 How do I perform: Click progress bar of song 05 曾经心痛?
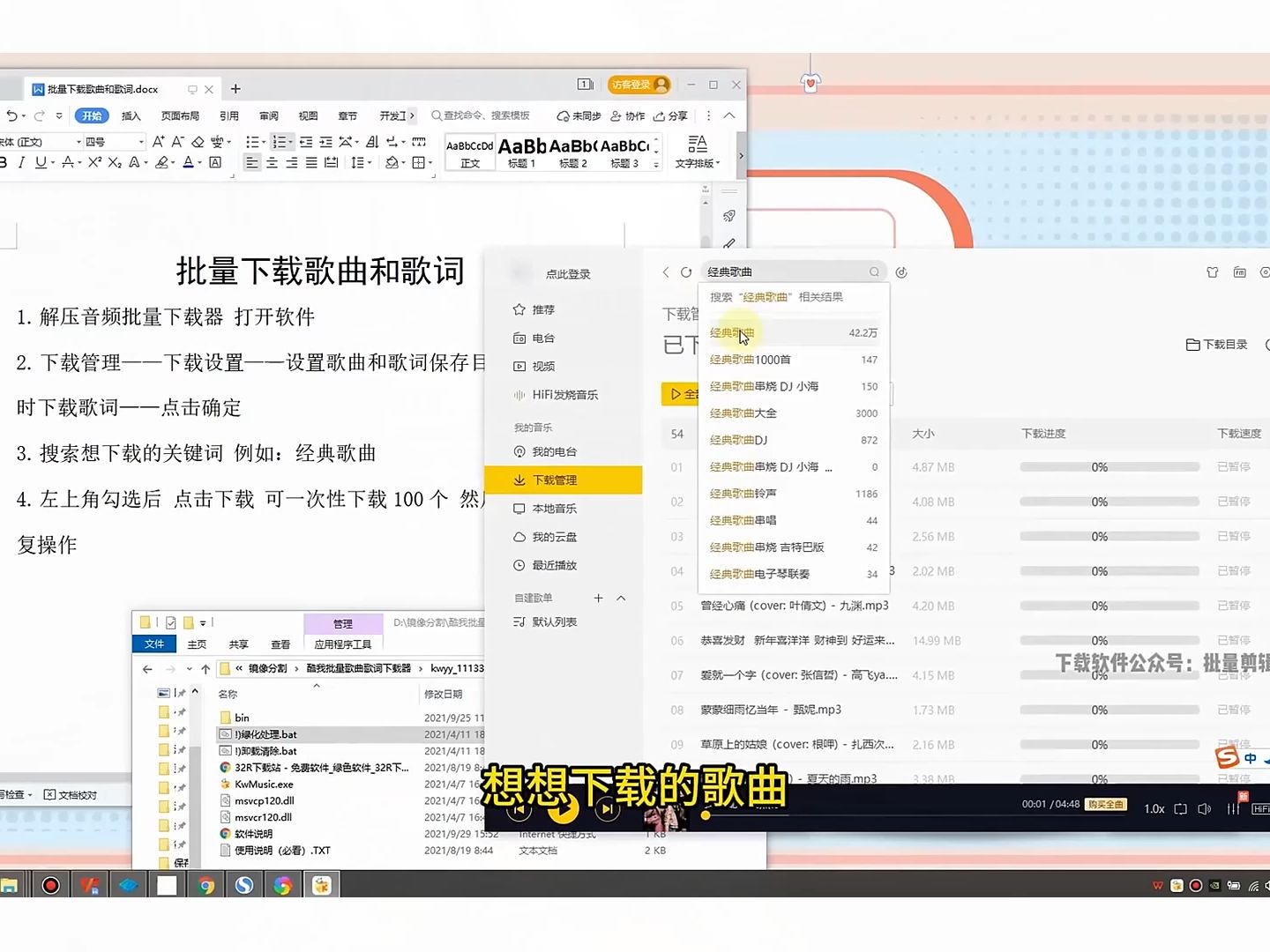(x=1109, y=606)
